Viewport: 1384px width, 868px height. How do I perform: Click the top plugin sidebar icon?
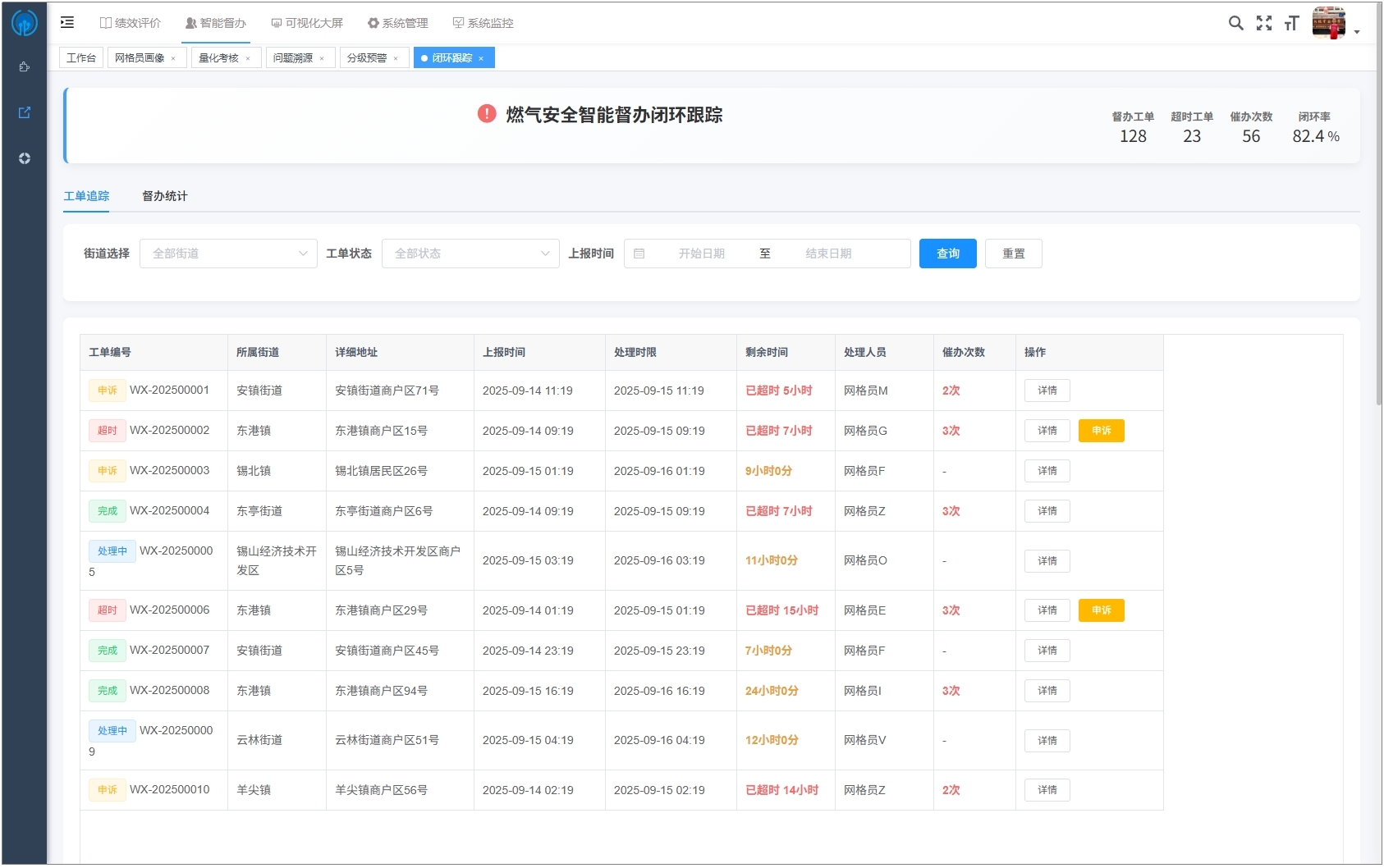point(25,66)
